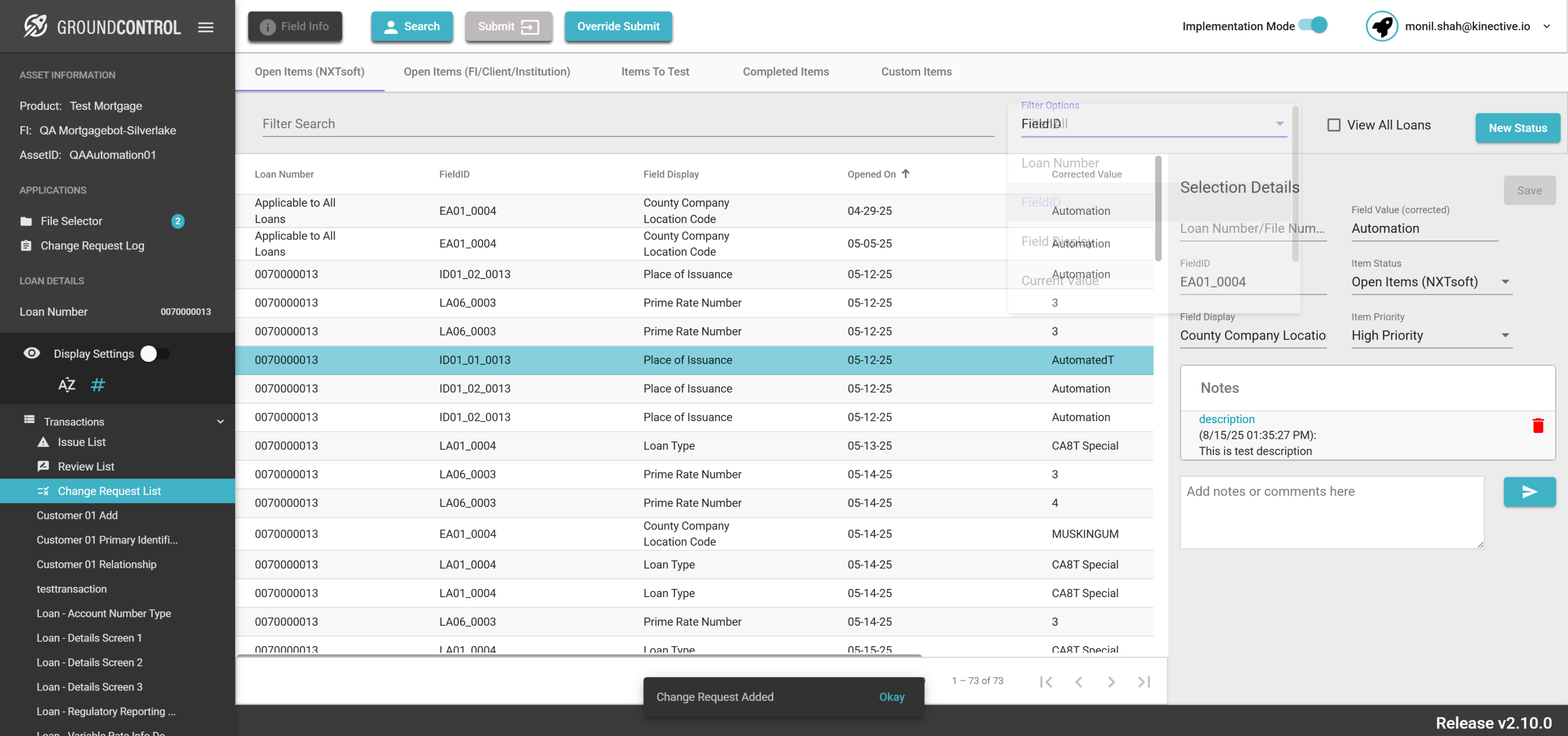
Task: Toggle the Display Settings switch
Action: click(x=155, y=354)
